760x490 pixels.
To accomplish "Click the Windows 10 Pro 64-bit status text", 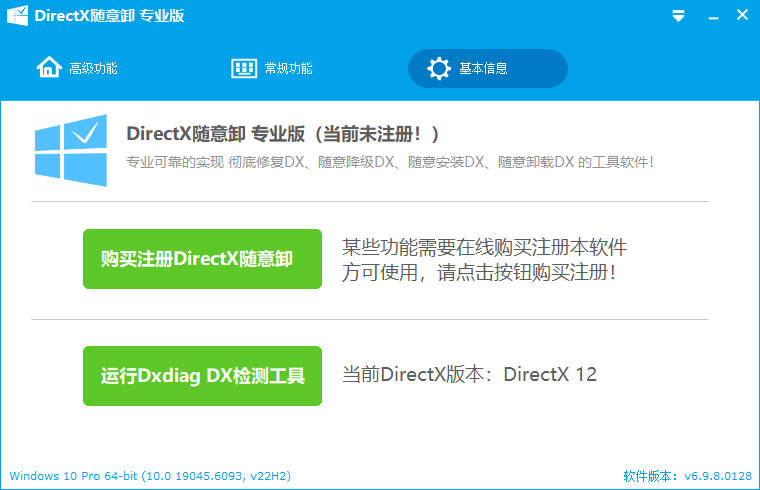I will 150,476.
